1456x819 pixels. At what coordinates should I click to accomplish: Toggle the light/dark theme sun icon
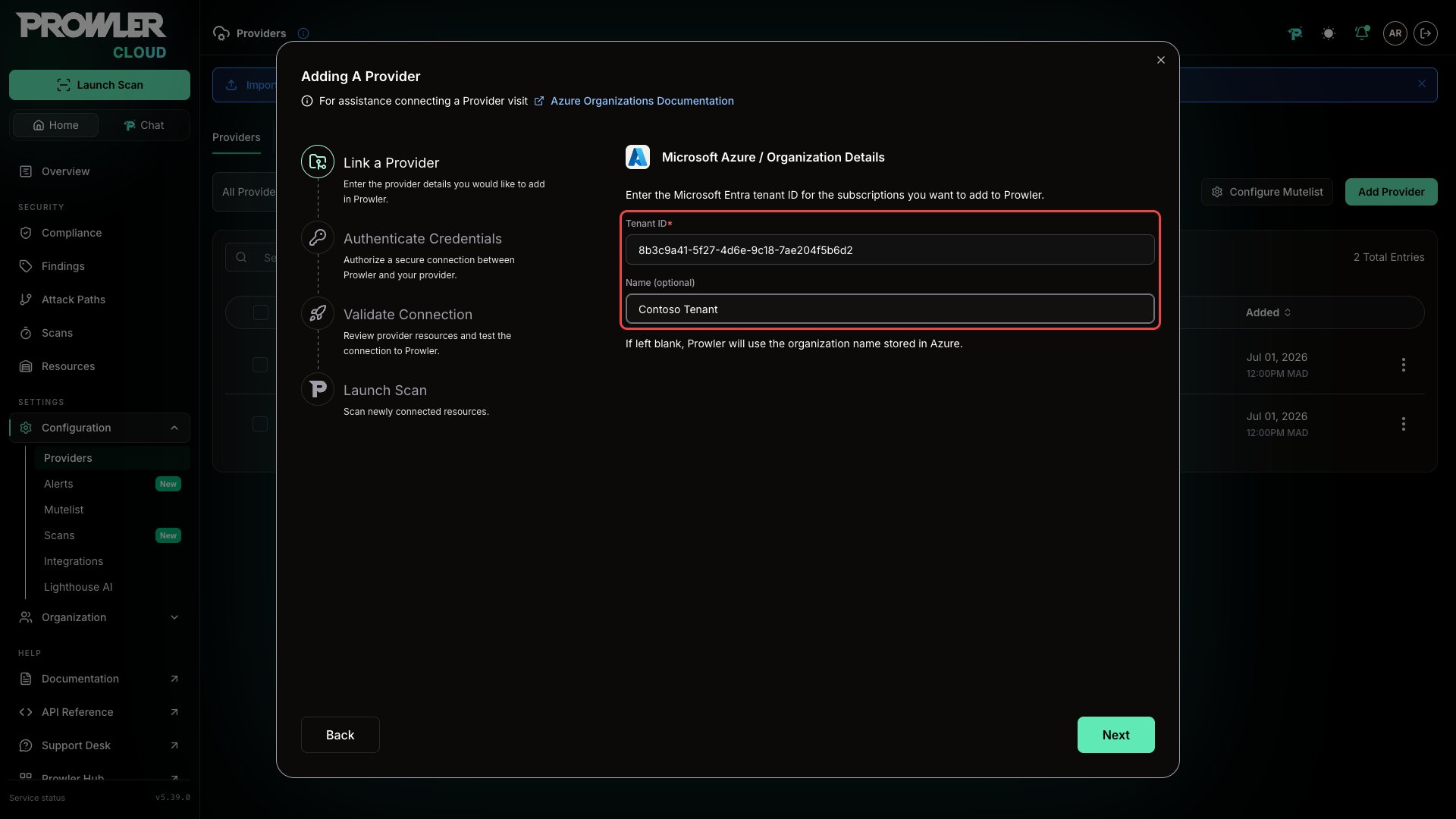pos(1329,33)
